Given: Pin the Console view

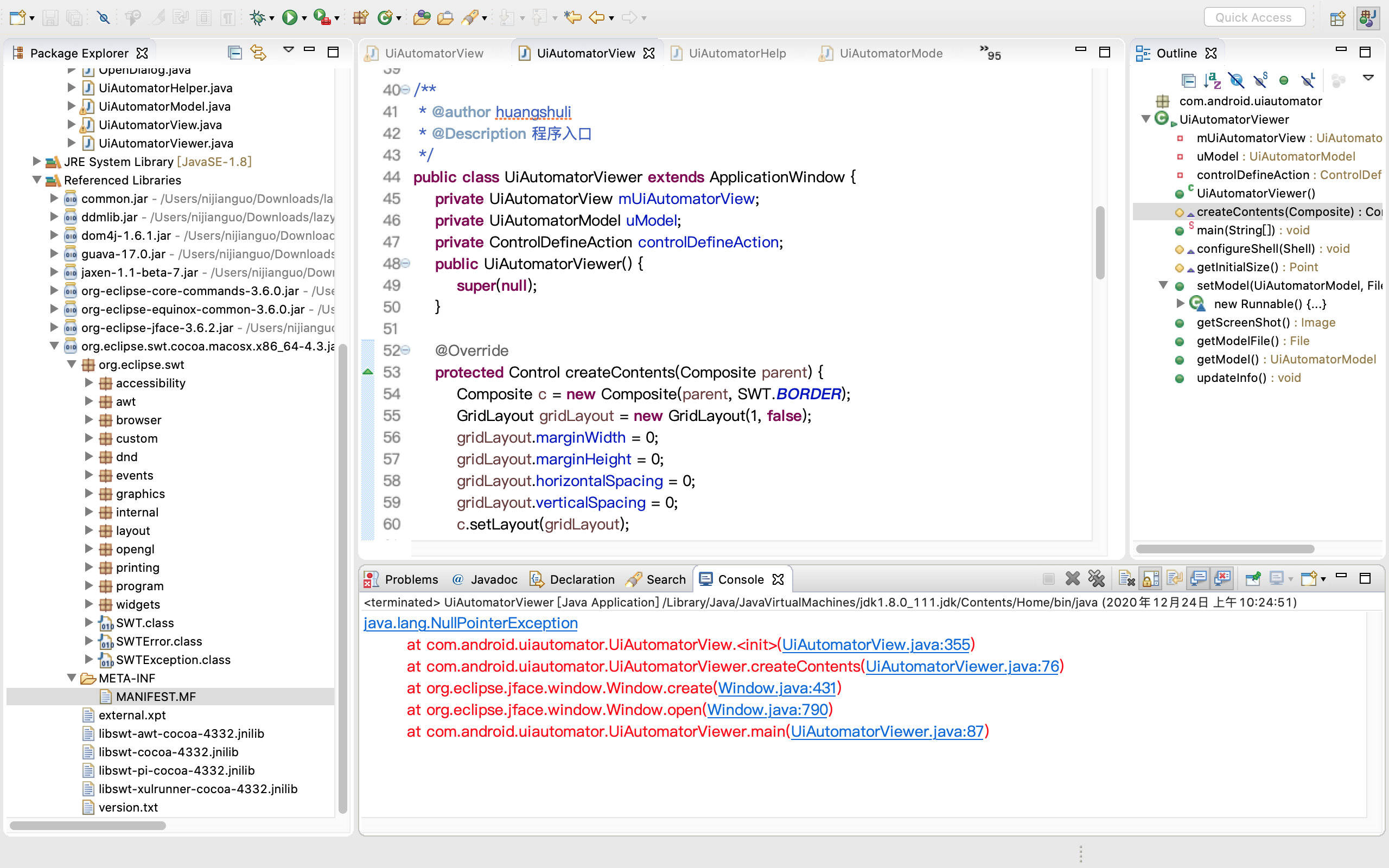Looking at the screenshot, I should coord(1253,579).
